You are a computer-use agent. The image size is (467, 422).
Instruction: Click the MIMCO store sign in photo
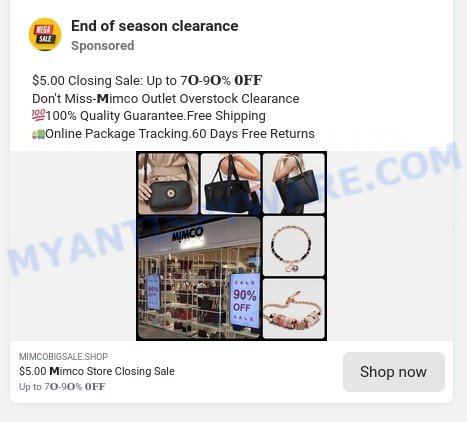click(x=187, y=235)
